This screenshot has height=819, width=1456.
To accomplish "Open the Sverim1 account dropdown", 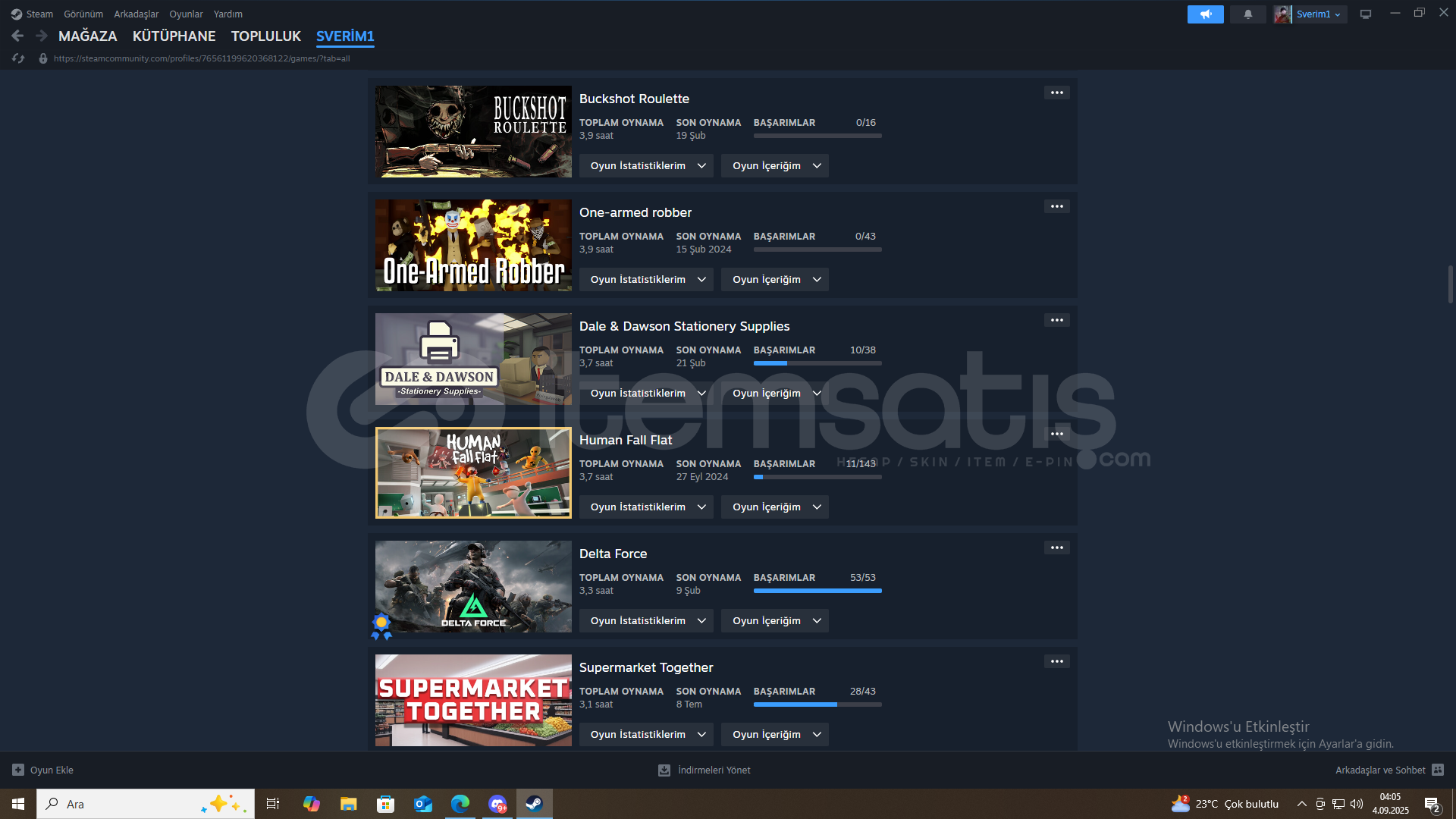I will [x=1319, y=14].
